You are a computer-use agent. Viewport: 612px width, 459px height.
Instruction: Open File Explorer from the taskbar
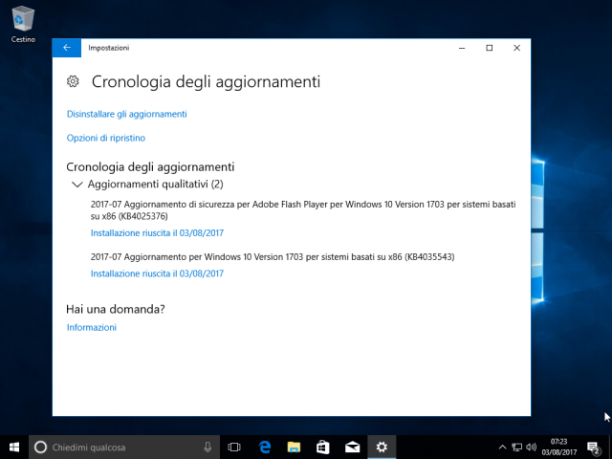pos(294,447)
